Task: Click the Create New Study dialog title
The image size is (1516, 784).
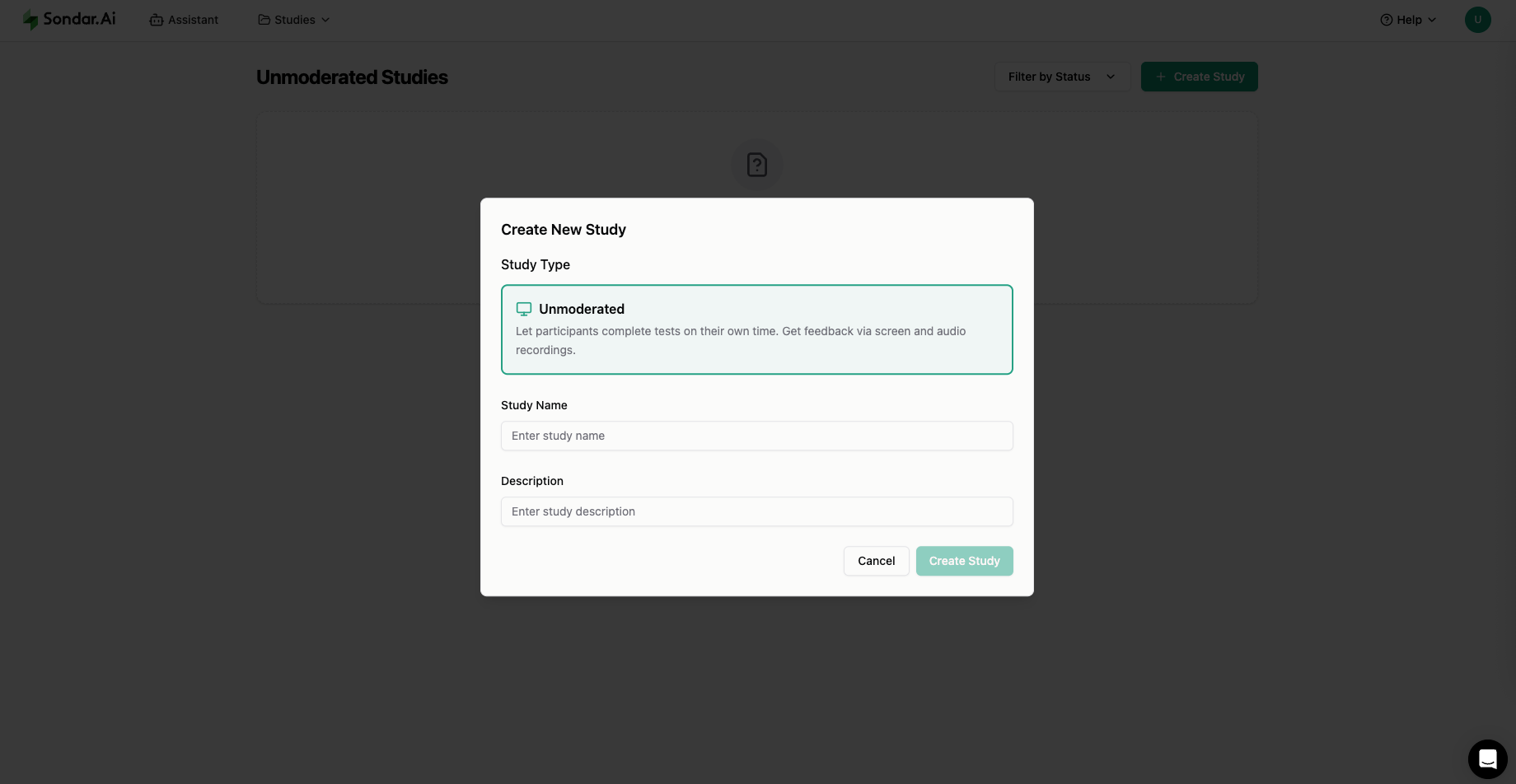Action: pos(564,230)
